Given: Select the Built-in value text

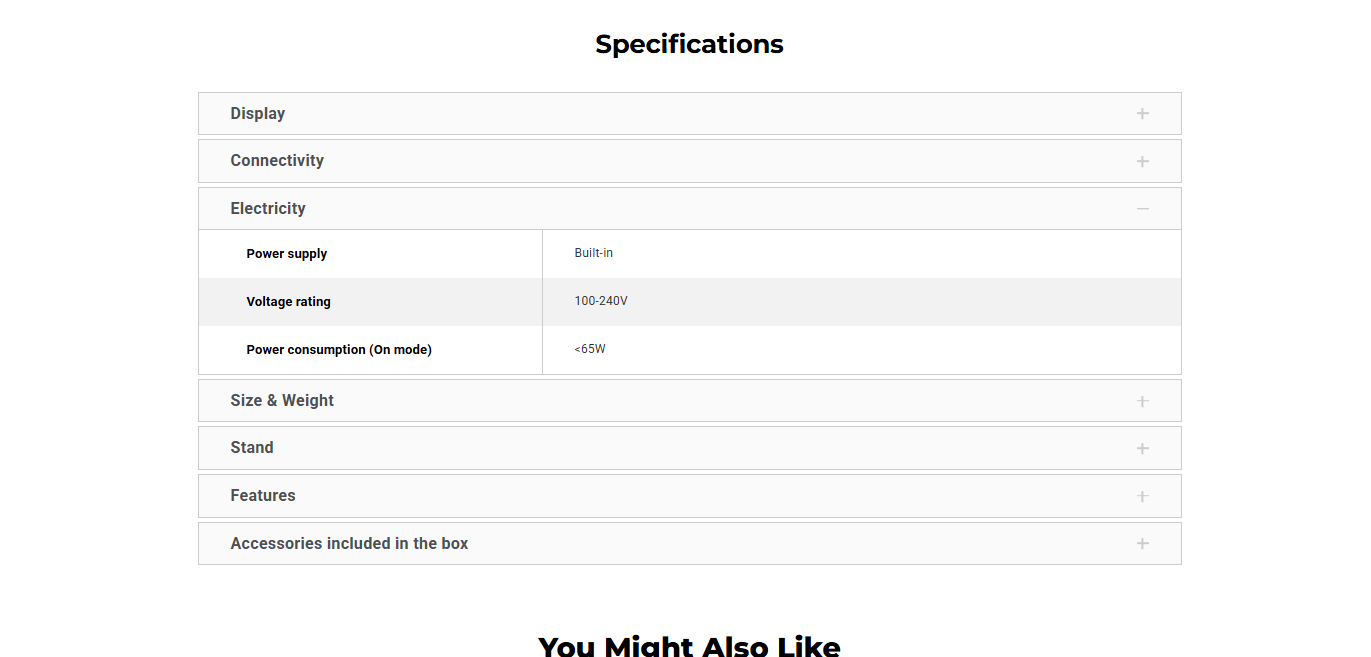Looking at the screenshot, I should 594,253.
